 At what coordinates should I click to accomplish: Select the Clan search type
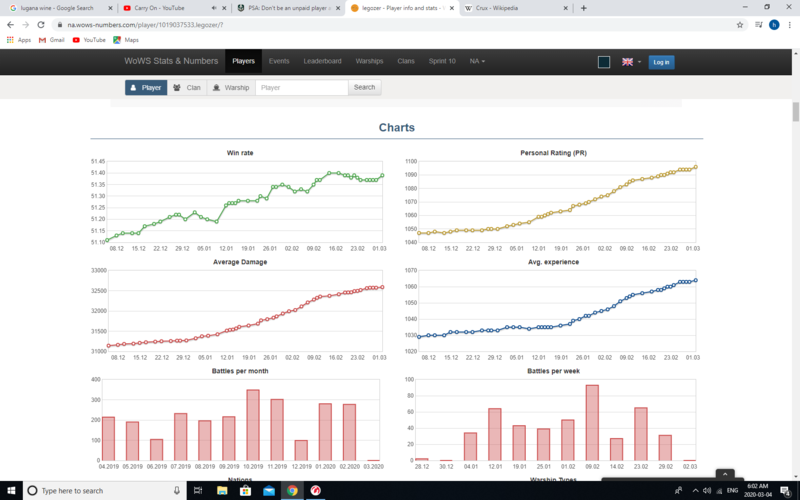(x=187, y=87)
